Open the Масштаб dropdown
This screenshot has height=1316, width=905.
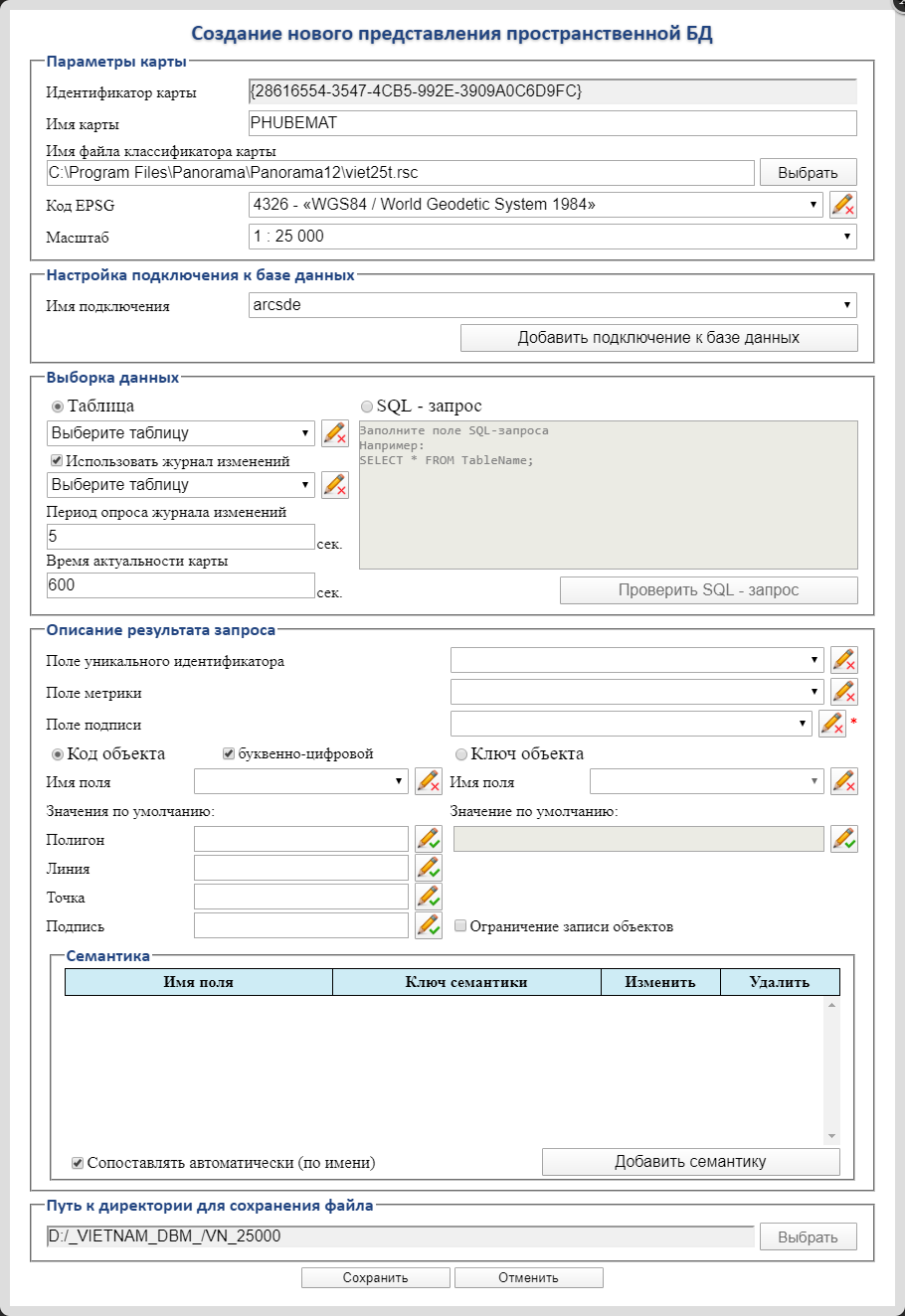tap(552, 237)
